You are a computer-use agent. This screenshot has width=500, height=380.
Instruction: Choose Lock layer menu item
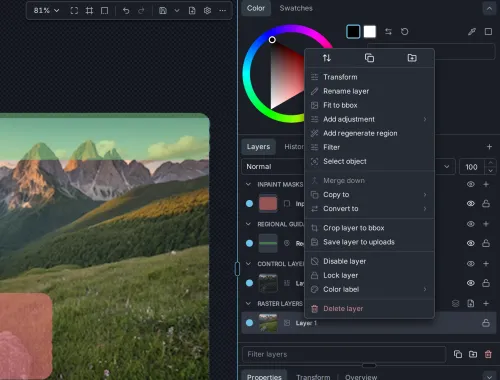pos(369,275)
